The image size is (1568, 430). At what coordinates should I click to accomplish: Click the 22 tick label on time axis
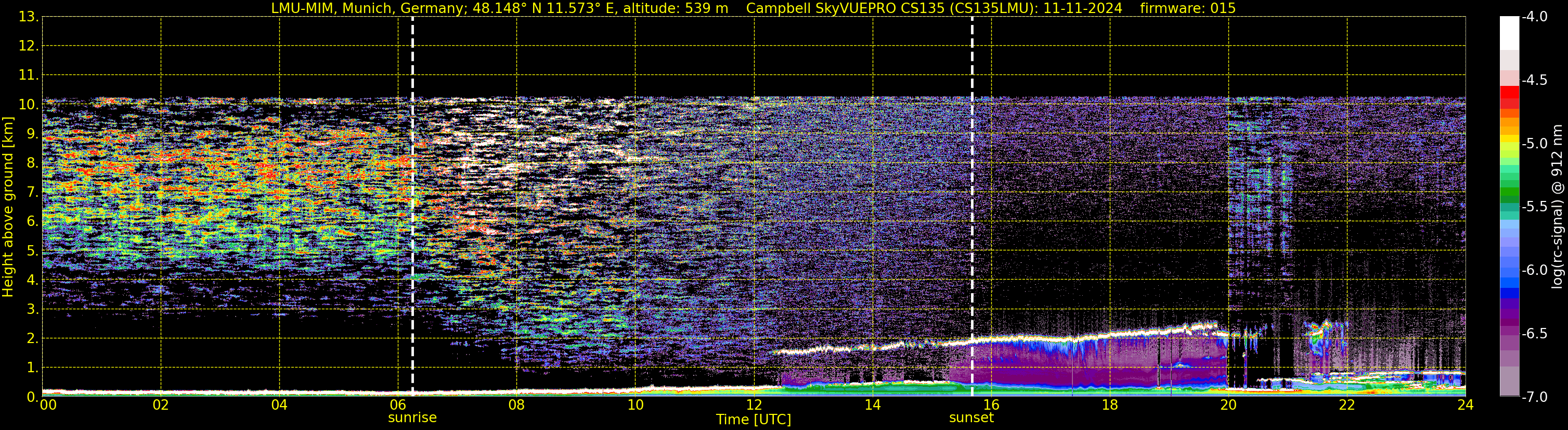point(1347,405)
